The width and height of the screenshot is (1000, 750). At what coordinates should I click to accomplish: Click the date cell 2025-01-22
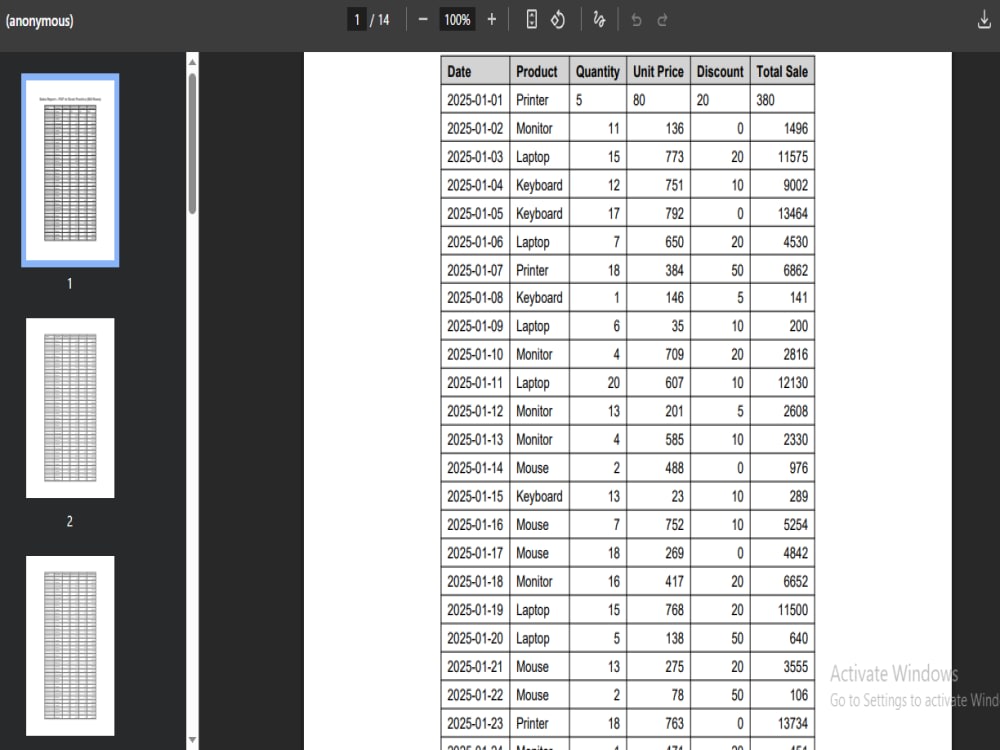pyautogui.click(x=475, y=695)
